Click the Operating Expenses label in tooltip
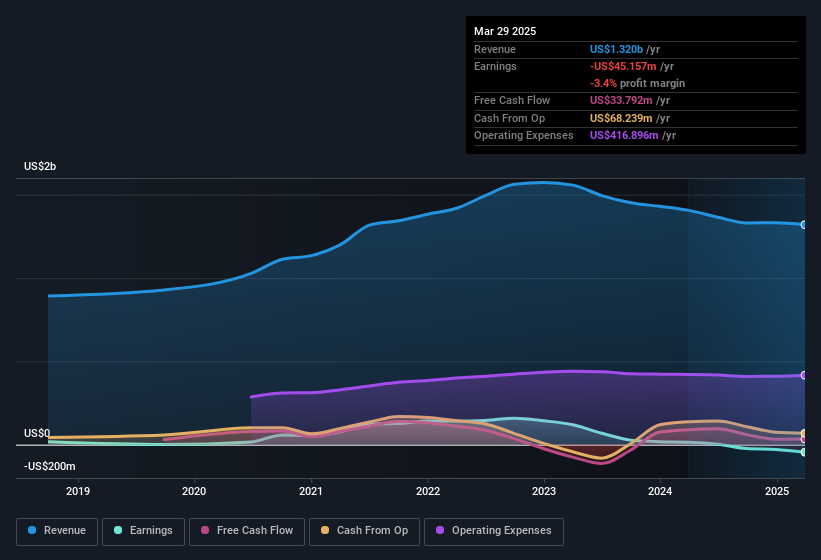Viewport: 821px width, 560px height. click(x=524, y=136)
